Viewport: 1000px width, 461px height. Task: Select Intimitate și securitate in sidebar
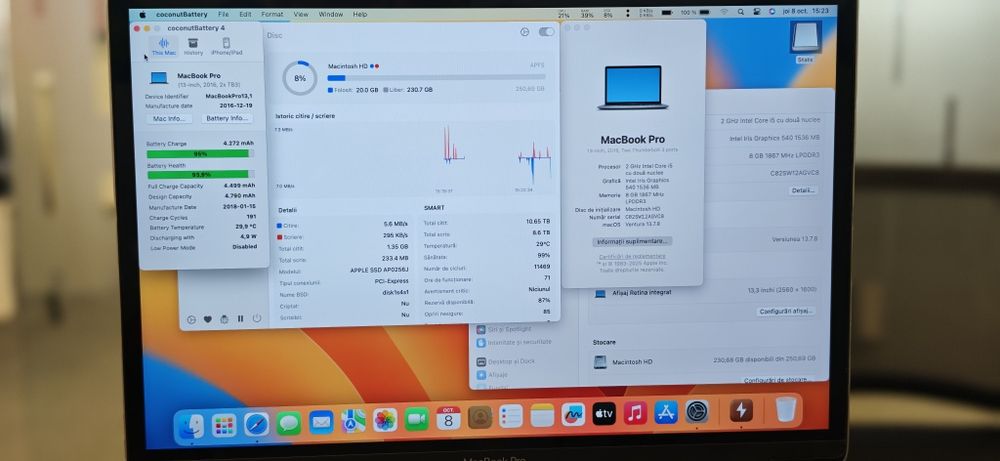click(513, 342)
